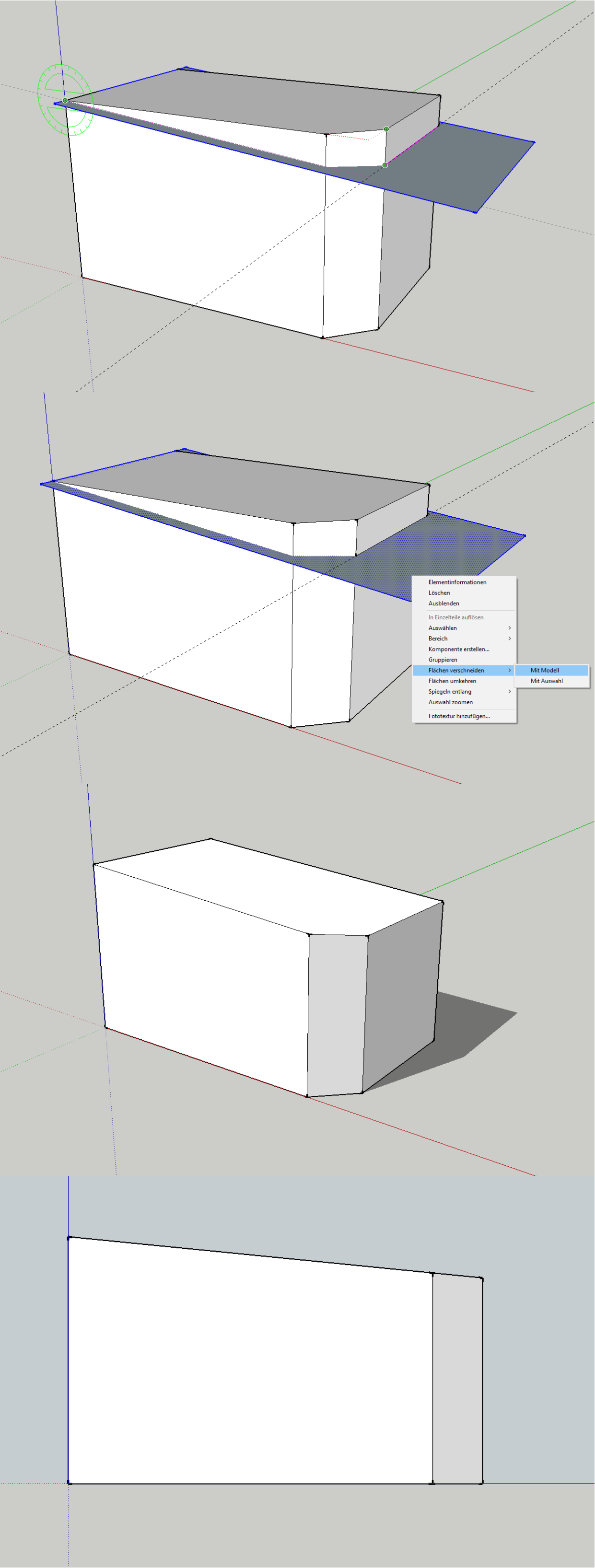The height and width of the screenshot is (1568, 595).
Task: Choose Mit Modell in the submenu
Action: 545,670
